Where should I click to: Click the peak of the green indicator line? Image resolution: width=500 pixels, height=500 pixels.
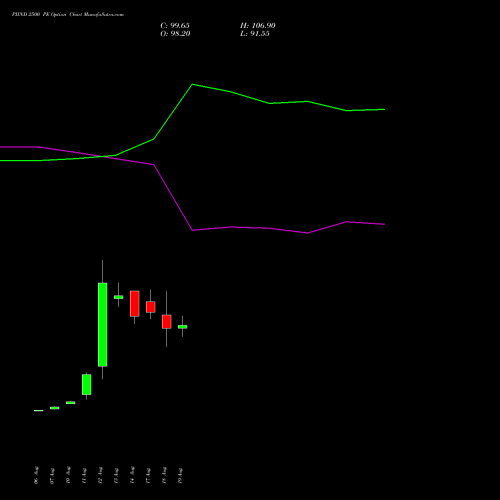click(x=193, y=84)
